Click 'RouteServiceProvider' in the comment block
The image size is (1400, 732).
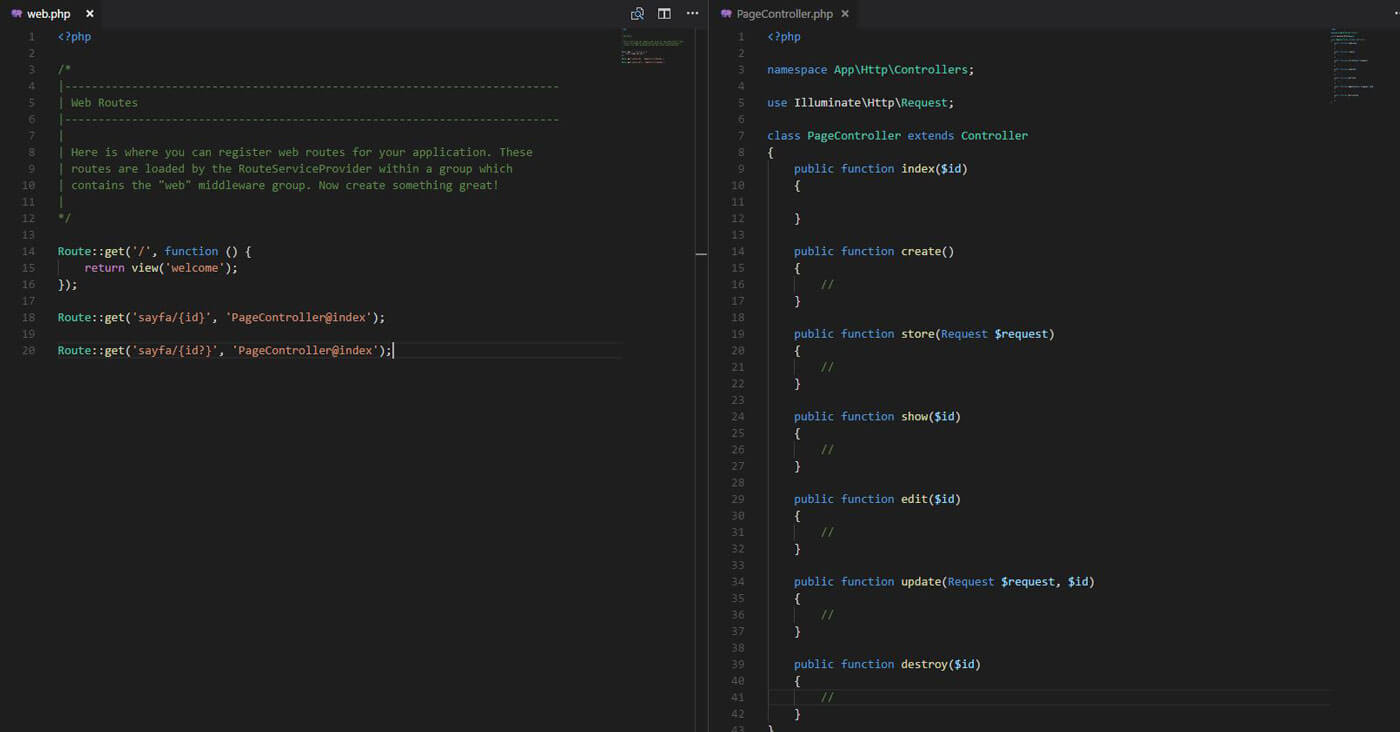point(305,169)
